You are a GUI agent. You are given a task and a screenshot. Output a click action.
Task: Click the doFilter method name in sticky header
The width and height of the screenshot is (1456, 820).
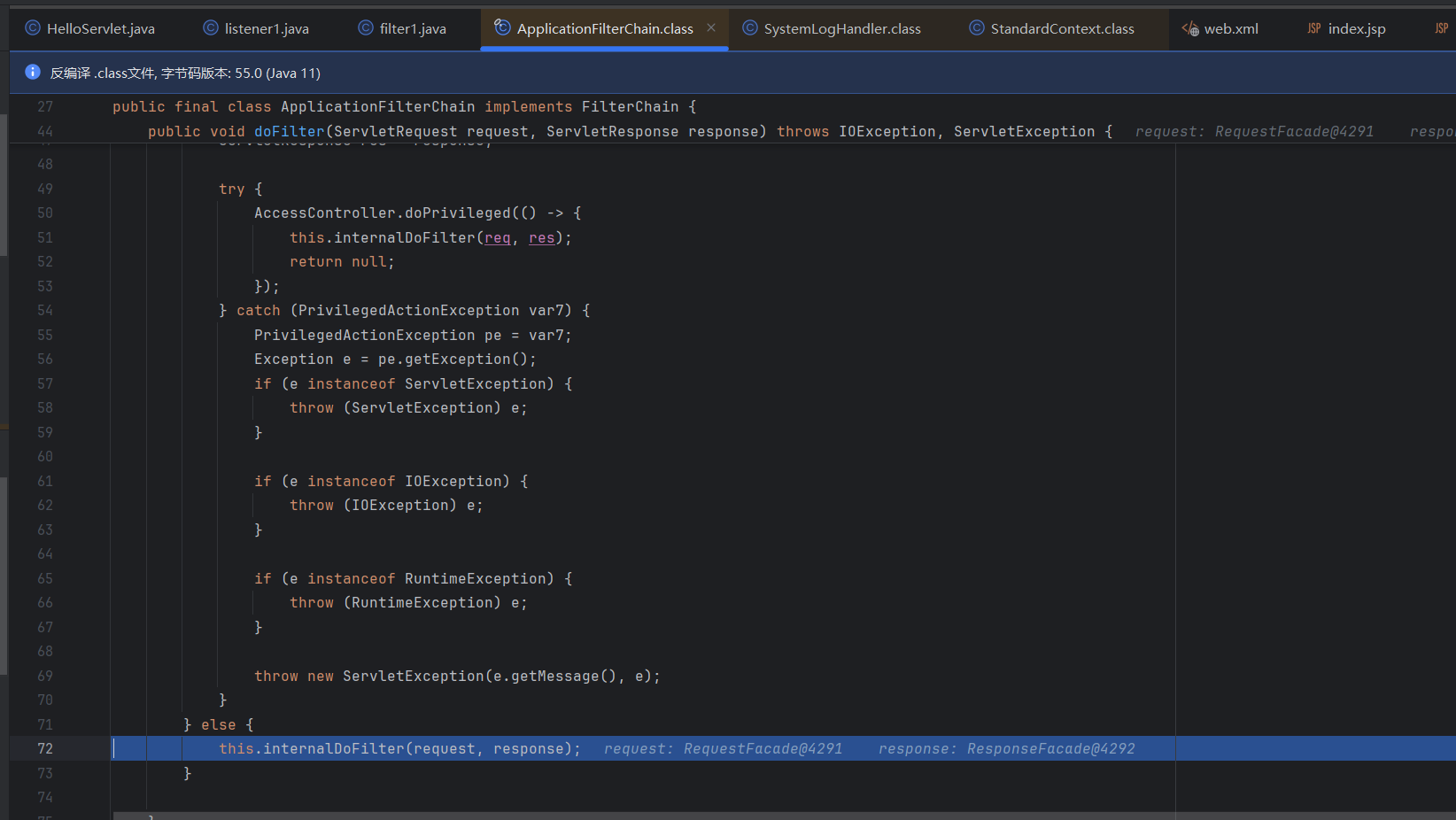[x=290, y=131]
